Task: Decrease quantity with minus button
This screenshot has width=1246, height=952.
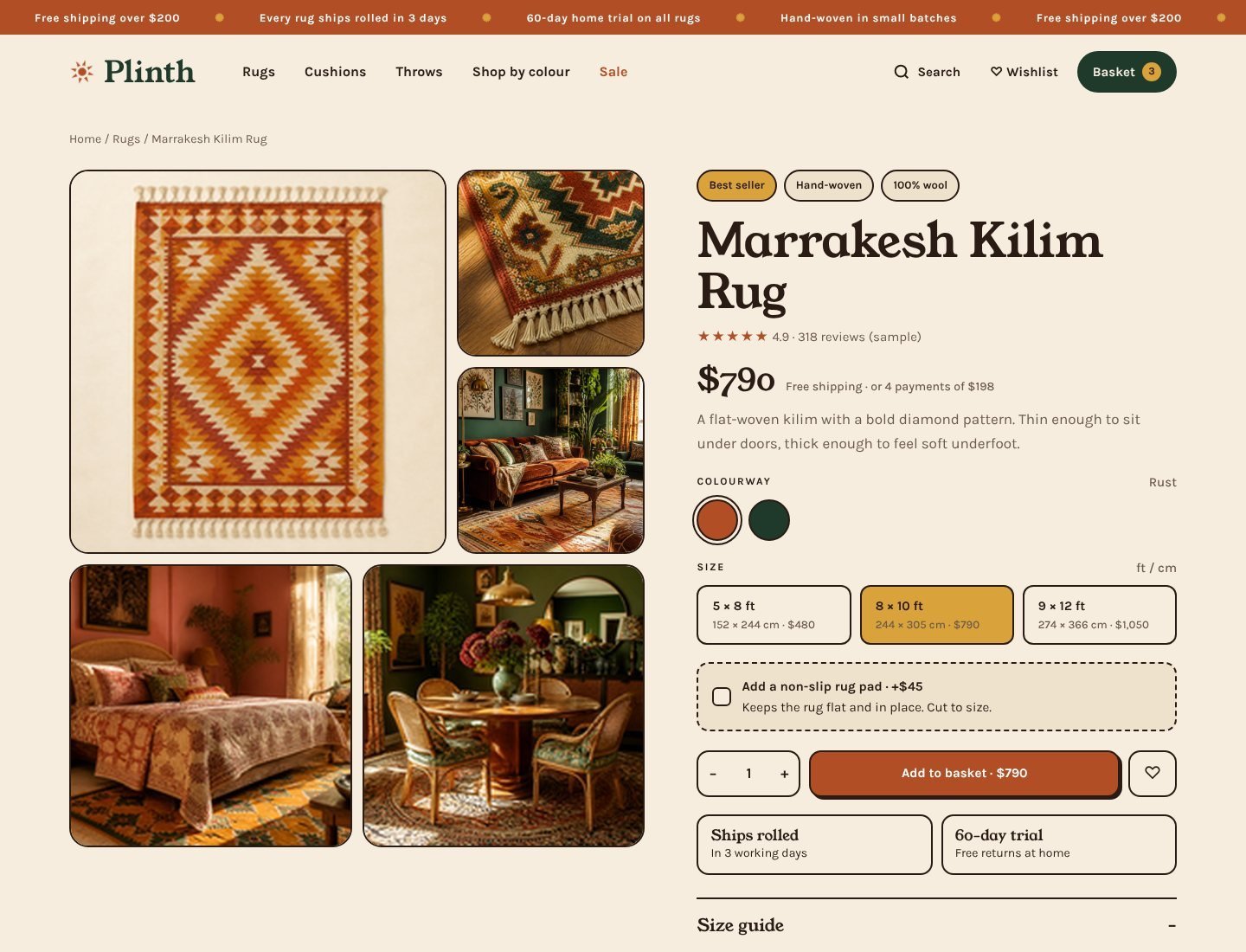Action: click(713, 774)
